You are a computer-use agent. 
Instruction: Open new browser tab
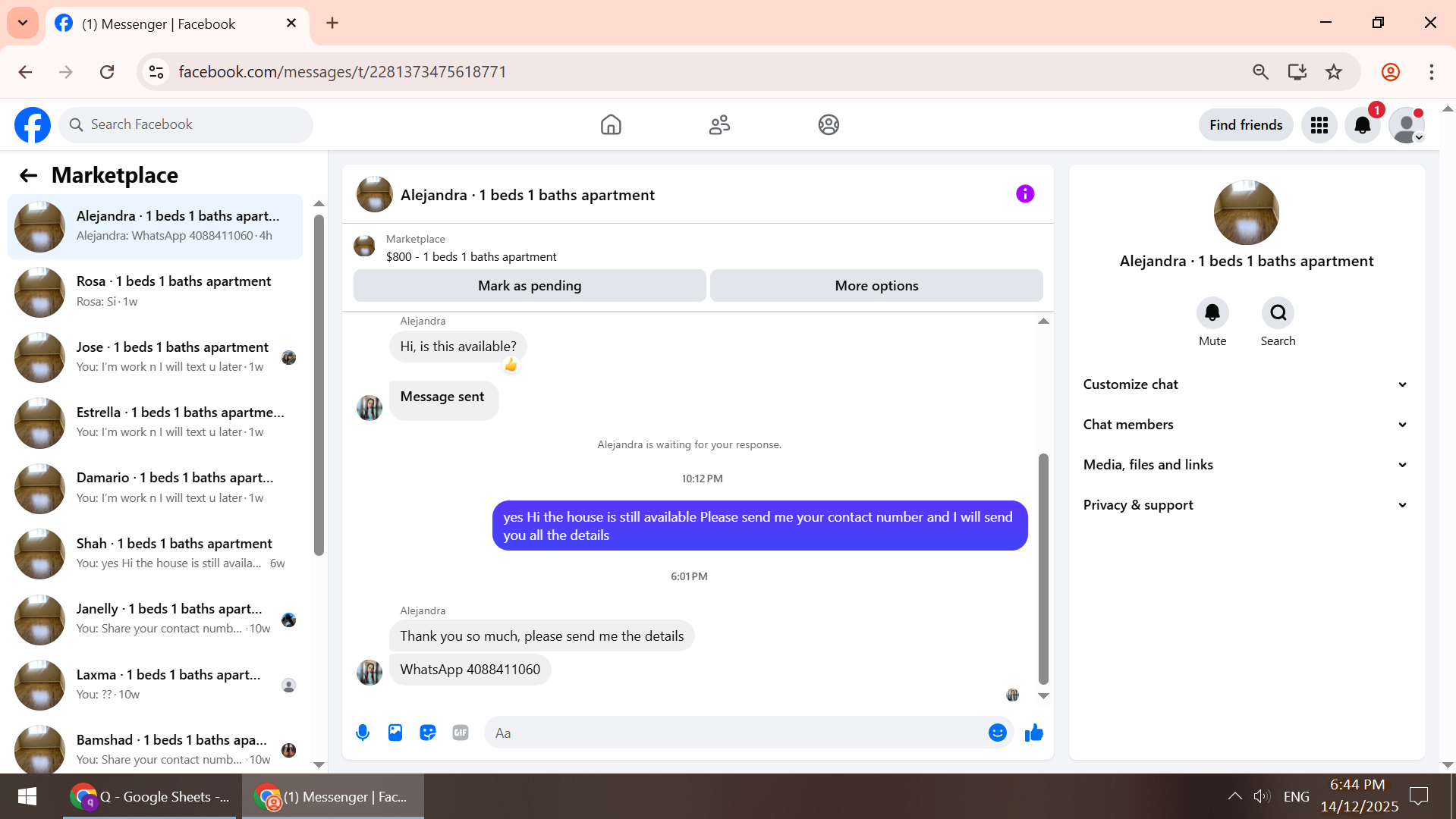coord(332,24)
